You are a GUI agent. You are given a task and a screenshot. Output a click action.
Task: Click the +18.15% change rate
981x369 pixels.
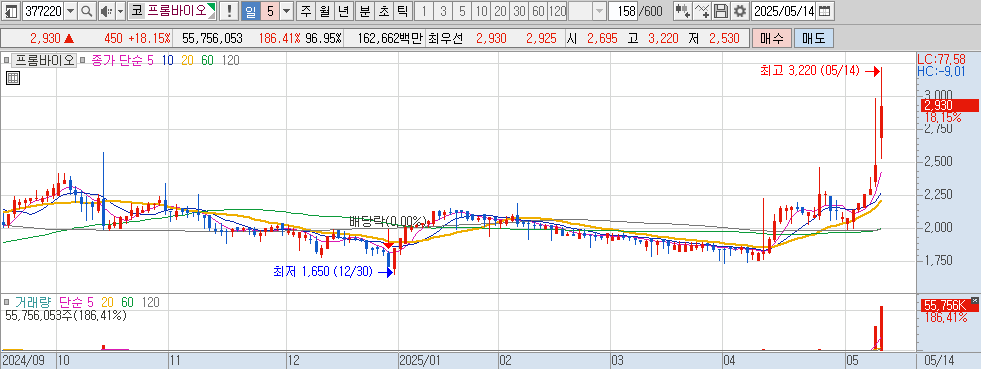[x=149, y=38]
